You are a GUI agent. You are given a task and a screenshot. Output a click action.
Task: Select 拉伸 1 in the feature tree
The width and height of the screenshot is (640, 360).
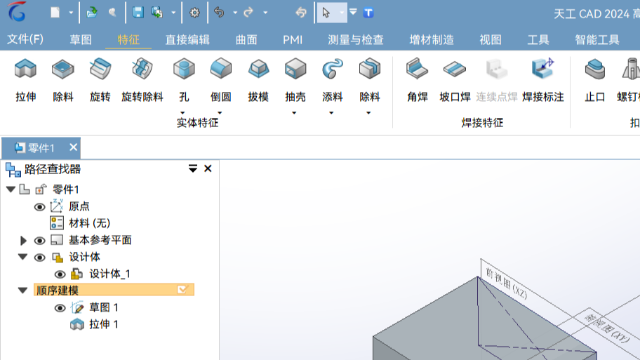tap(104, 324)
